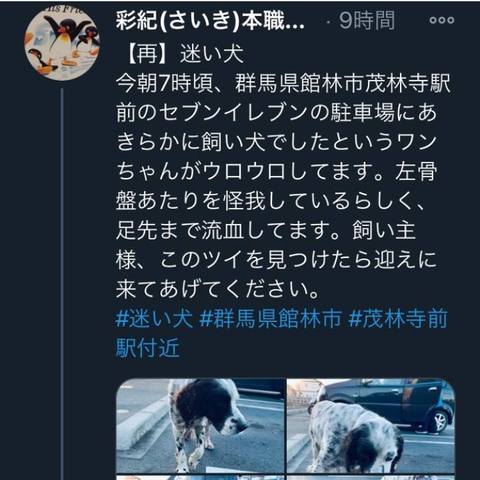Open the penguin profile avatar

click(x=62, y=43)
